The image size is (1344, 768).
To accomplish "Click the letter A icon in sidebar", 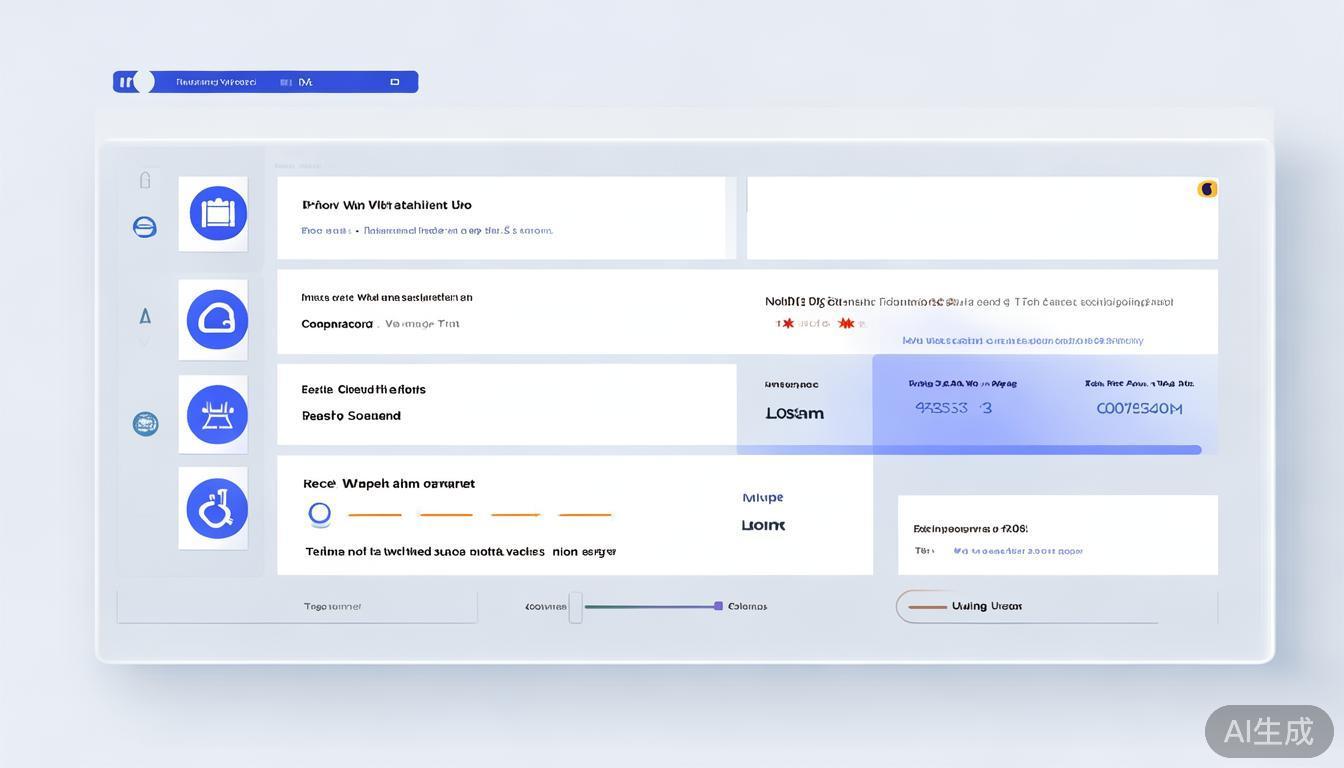I will (x=145, y=317).
